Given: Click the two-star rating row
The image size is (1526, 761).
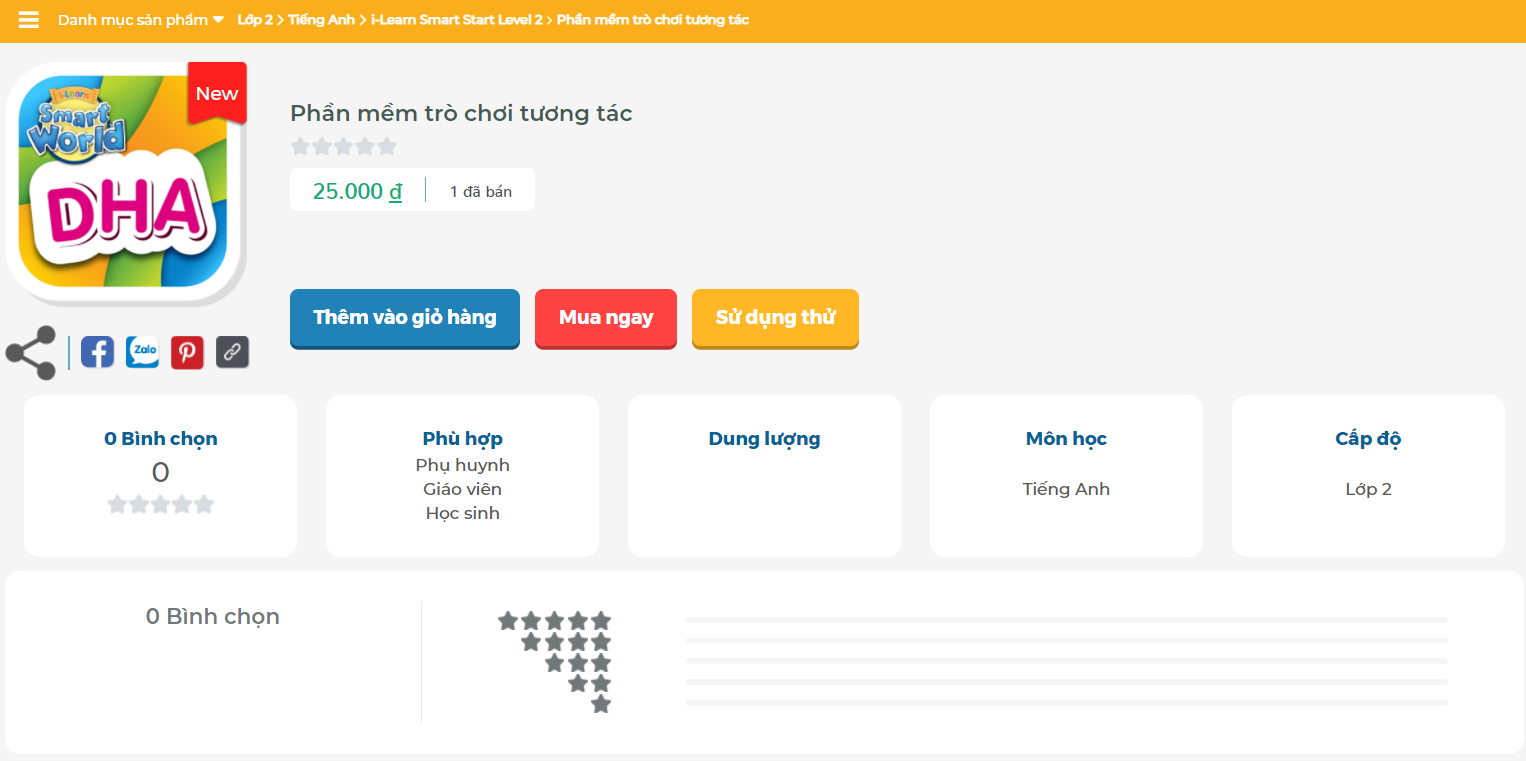Looking at the screenshot, I should coord(590,684).
